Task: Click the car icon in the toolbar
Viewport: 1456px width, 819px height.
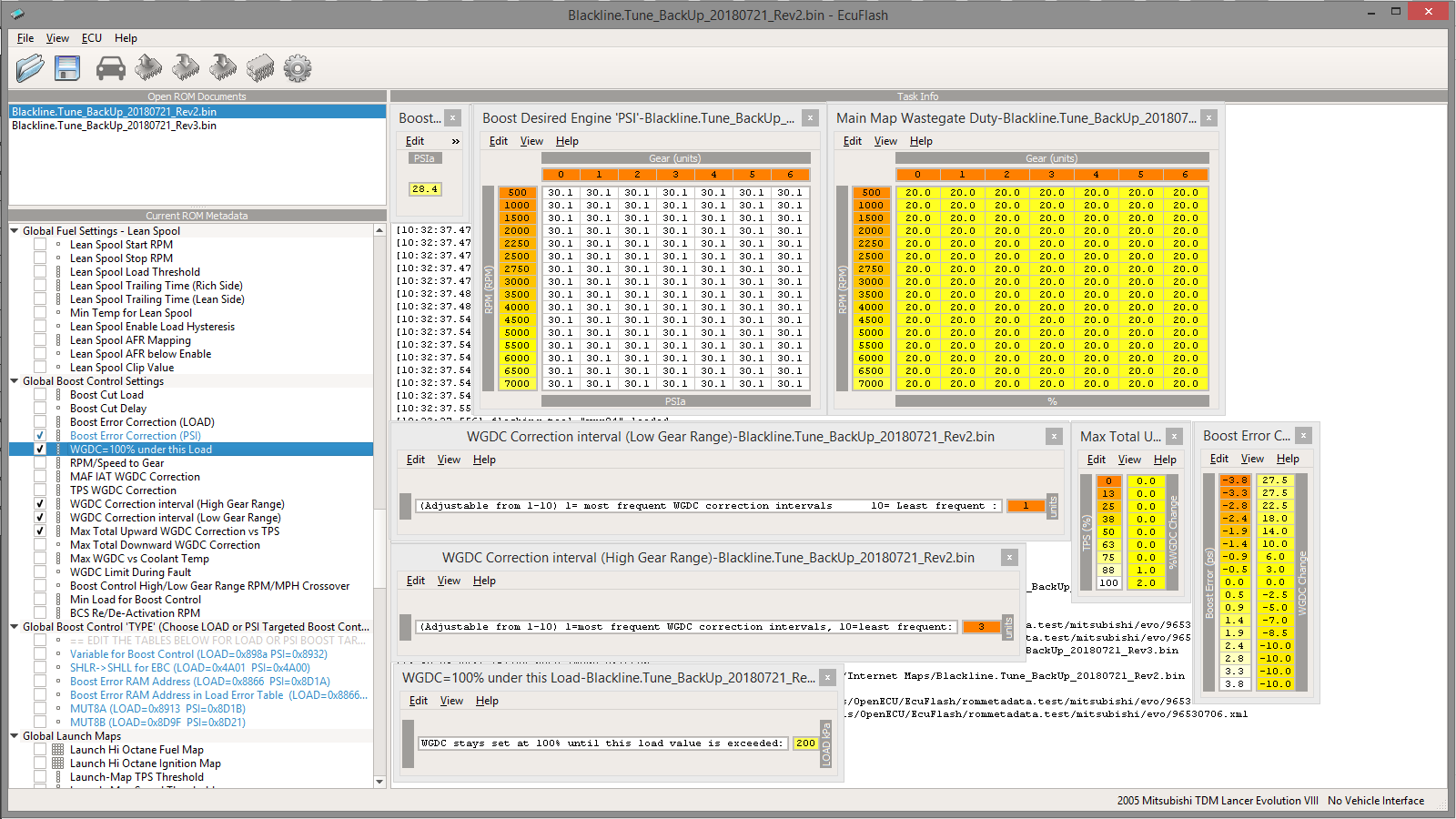Action: 110,68
